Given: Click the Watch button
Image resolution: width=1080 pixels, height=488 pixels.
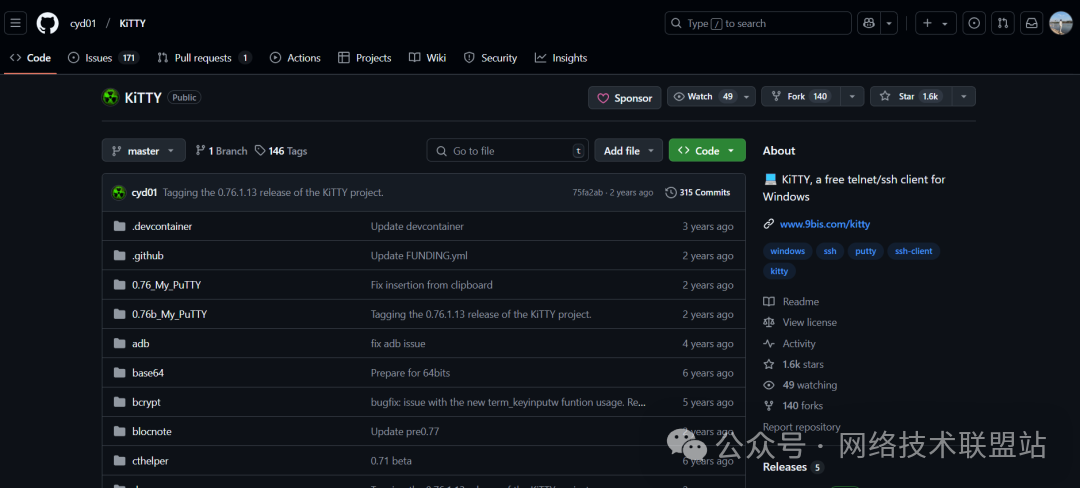Looking at the screenshot, I should [x=703, y=96].
